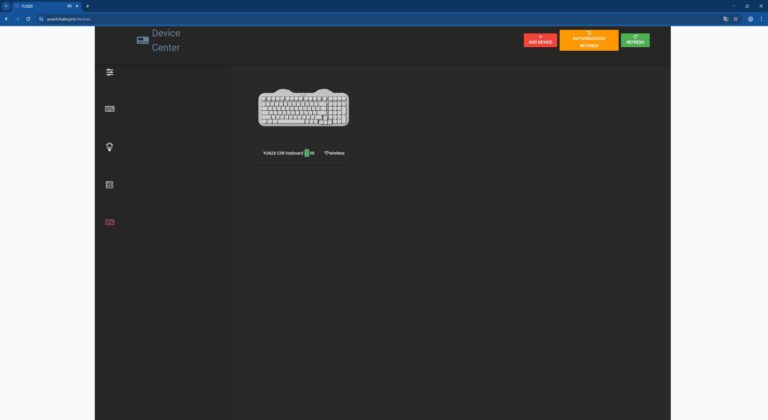Open the sliders settings icon in sidebar

[x=110, y=72]
